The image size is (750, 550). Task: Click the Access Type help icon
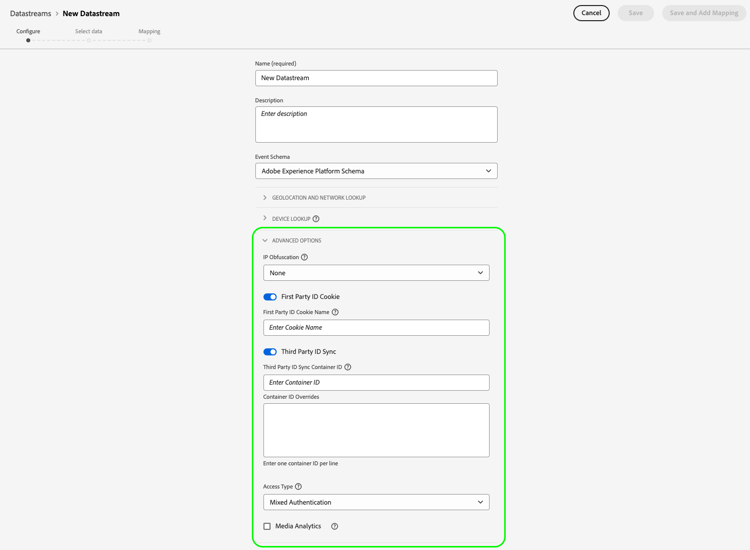(298, 486)
